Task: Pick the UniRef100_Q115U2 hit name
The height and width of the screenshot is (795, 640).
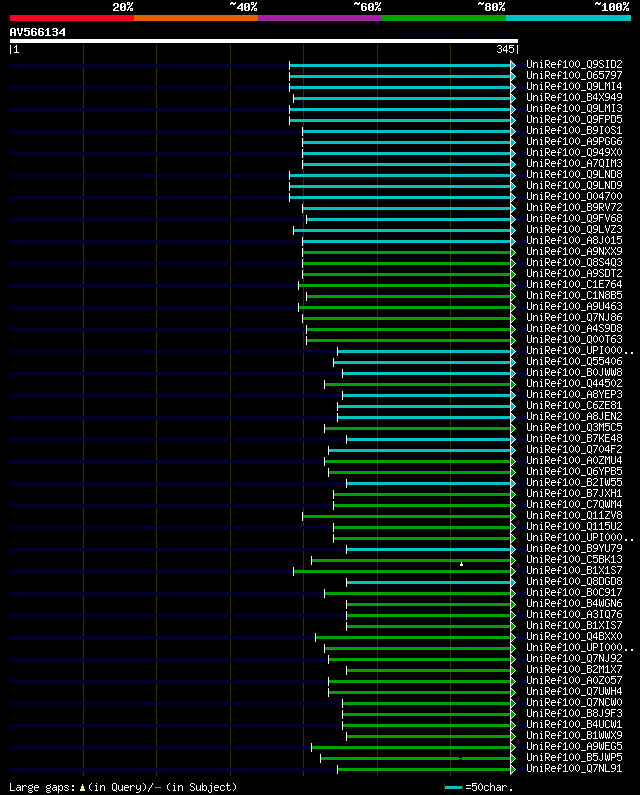Action: pyautogui.click(x=574, y=527)
